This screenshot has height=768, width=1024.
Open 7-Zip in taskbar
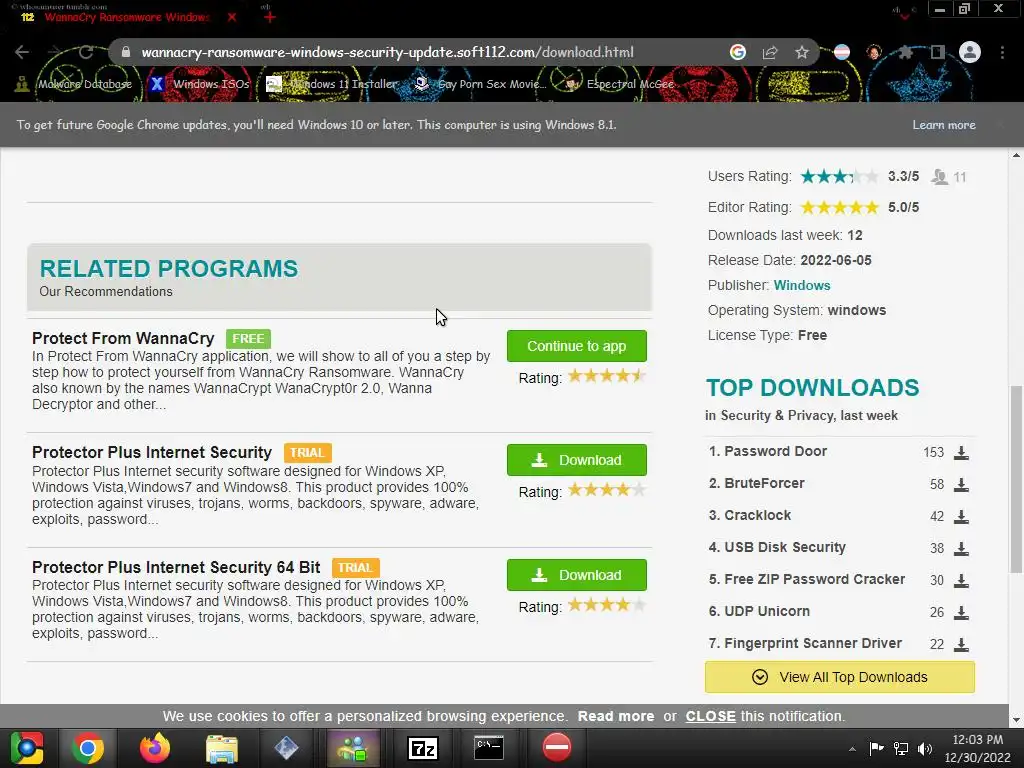pyautogui.click(x=423, y=748)
